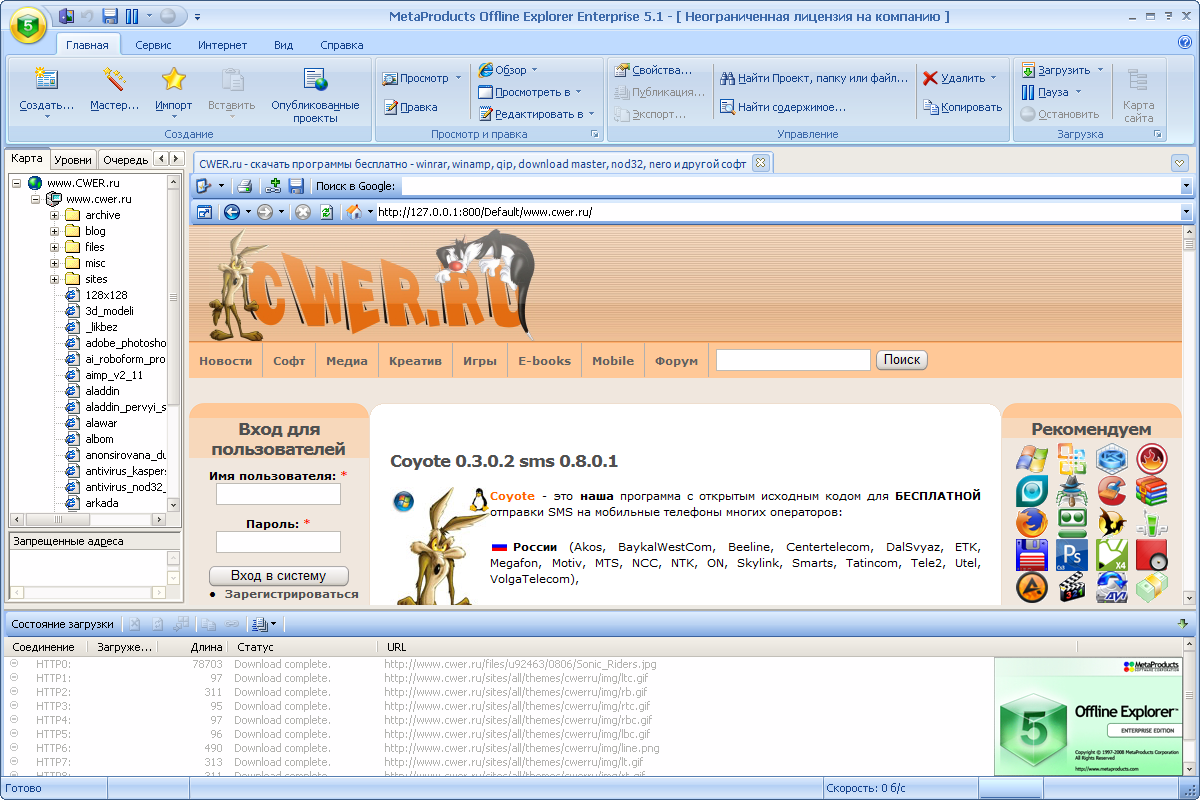Image resolution: width=1200 pixels, height=800 pixels.
Task: Click the Имя пользователя input field
Action: coord(278,494)
